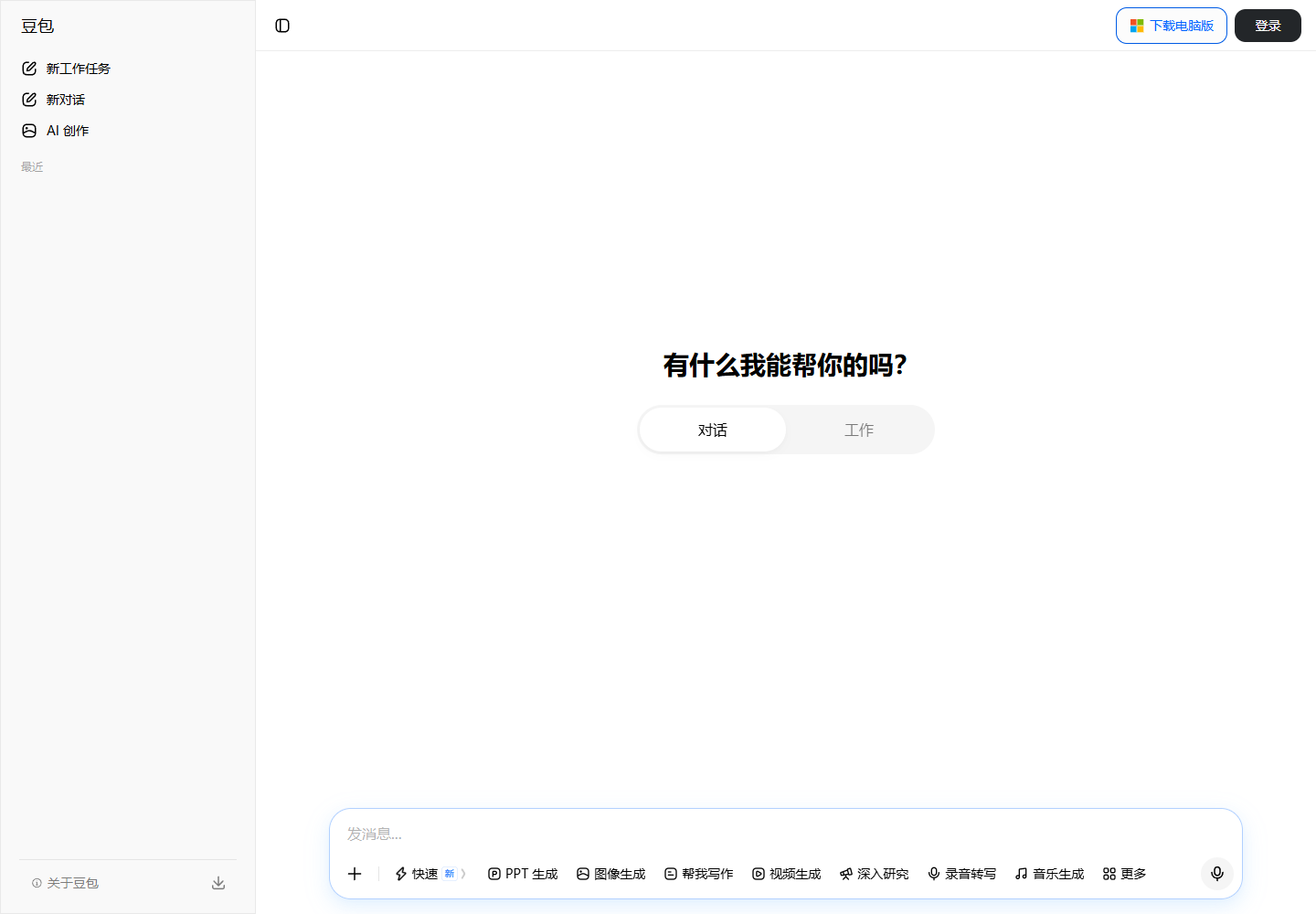The height and width of the screenshot is (914, 1316).
Task: Click the 豆包 logo text
Action: [37, 26]
